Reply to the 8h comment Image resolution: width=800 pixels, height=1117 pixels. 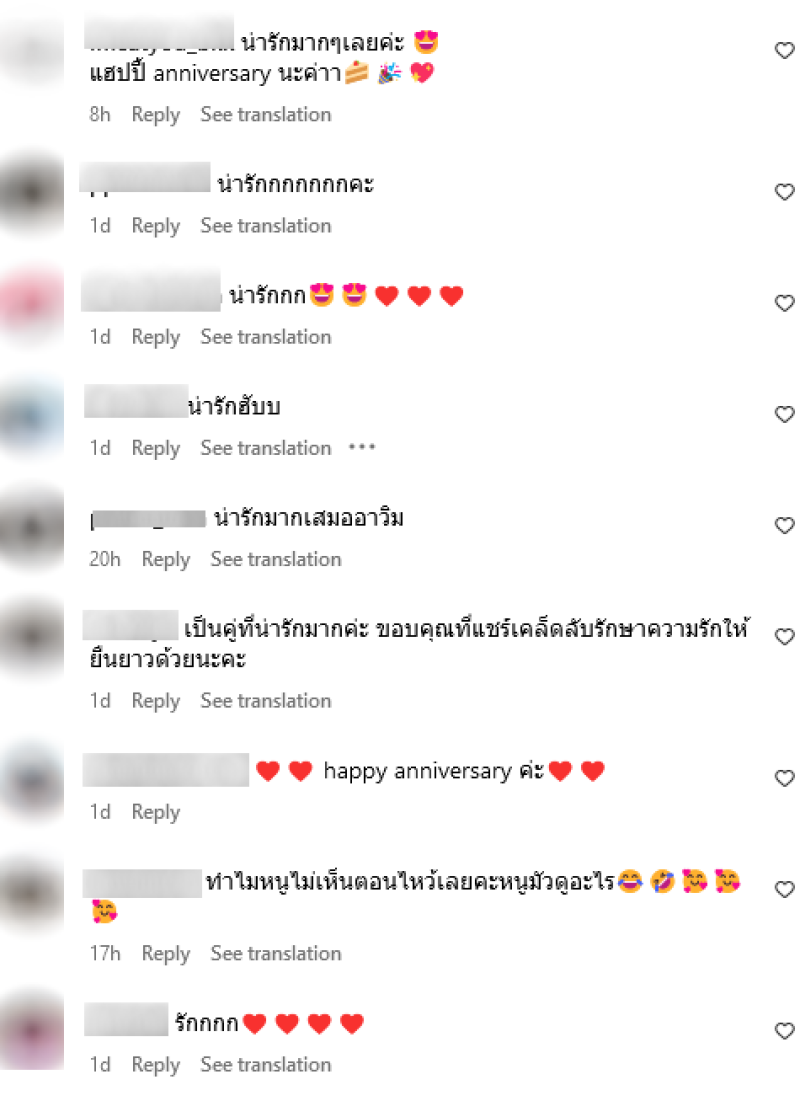(x=156, y=115)
